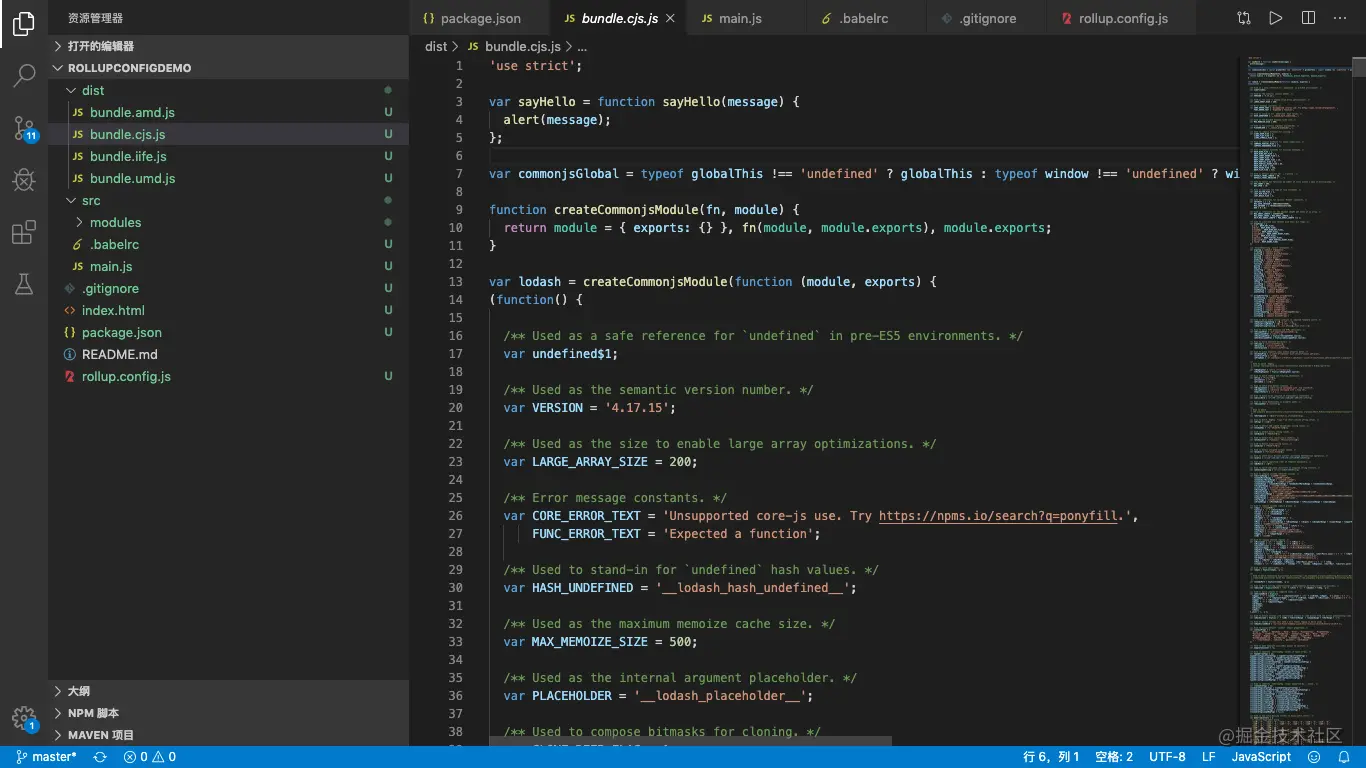Expand the modules folder

click(115, 222)
